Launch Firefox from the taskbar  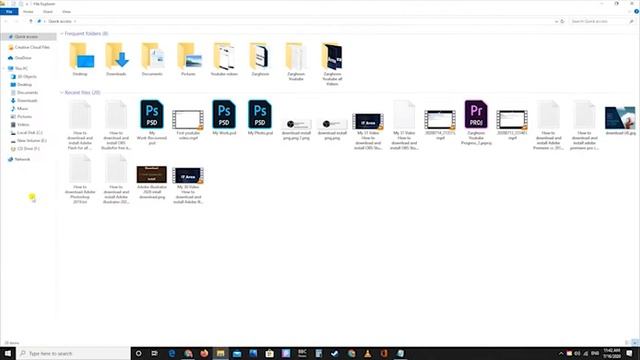[204, 353]
